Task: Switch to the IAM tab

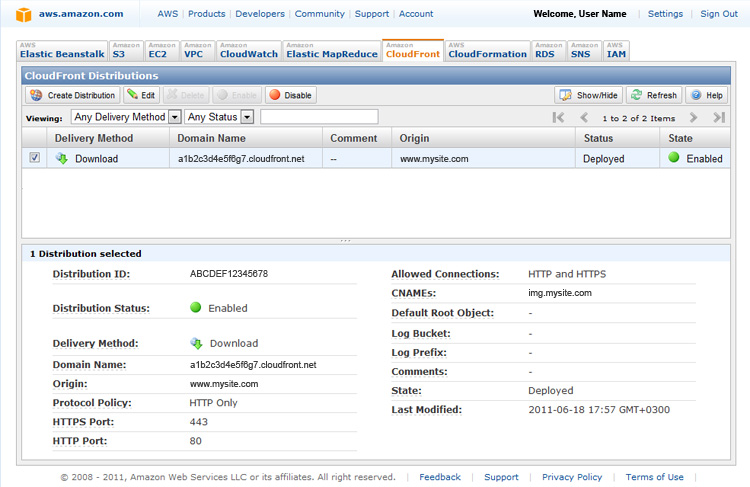Action: coord(616,50)
